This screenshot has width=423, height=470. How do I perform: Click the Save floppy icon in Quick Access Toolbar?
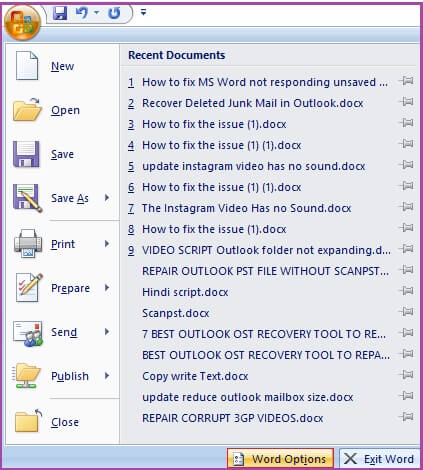coord(60,13)
